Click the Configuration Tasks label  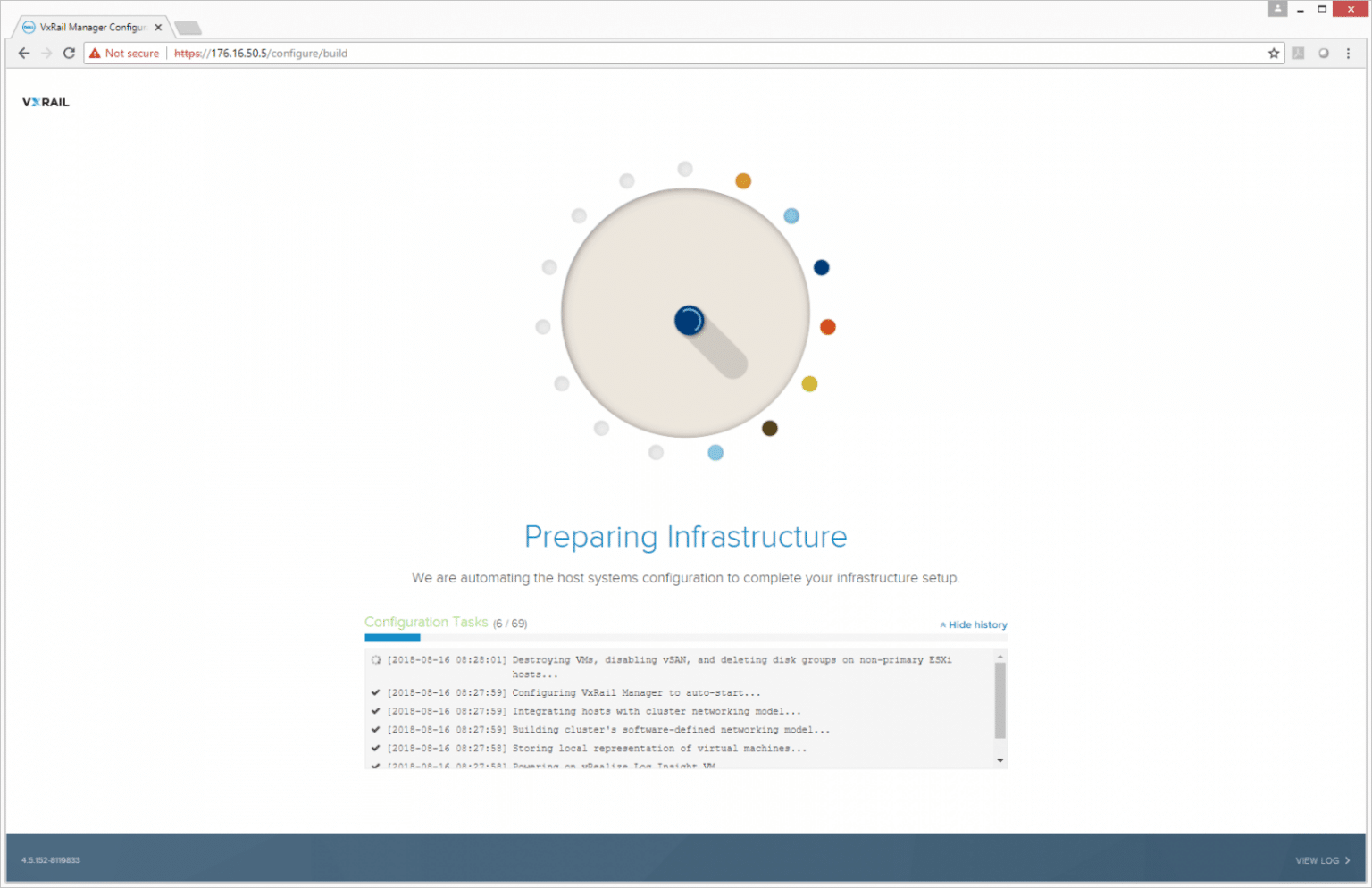point(426,622)
